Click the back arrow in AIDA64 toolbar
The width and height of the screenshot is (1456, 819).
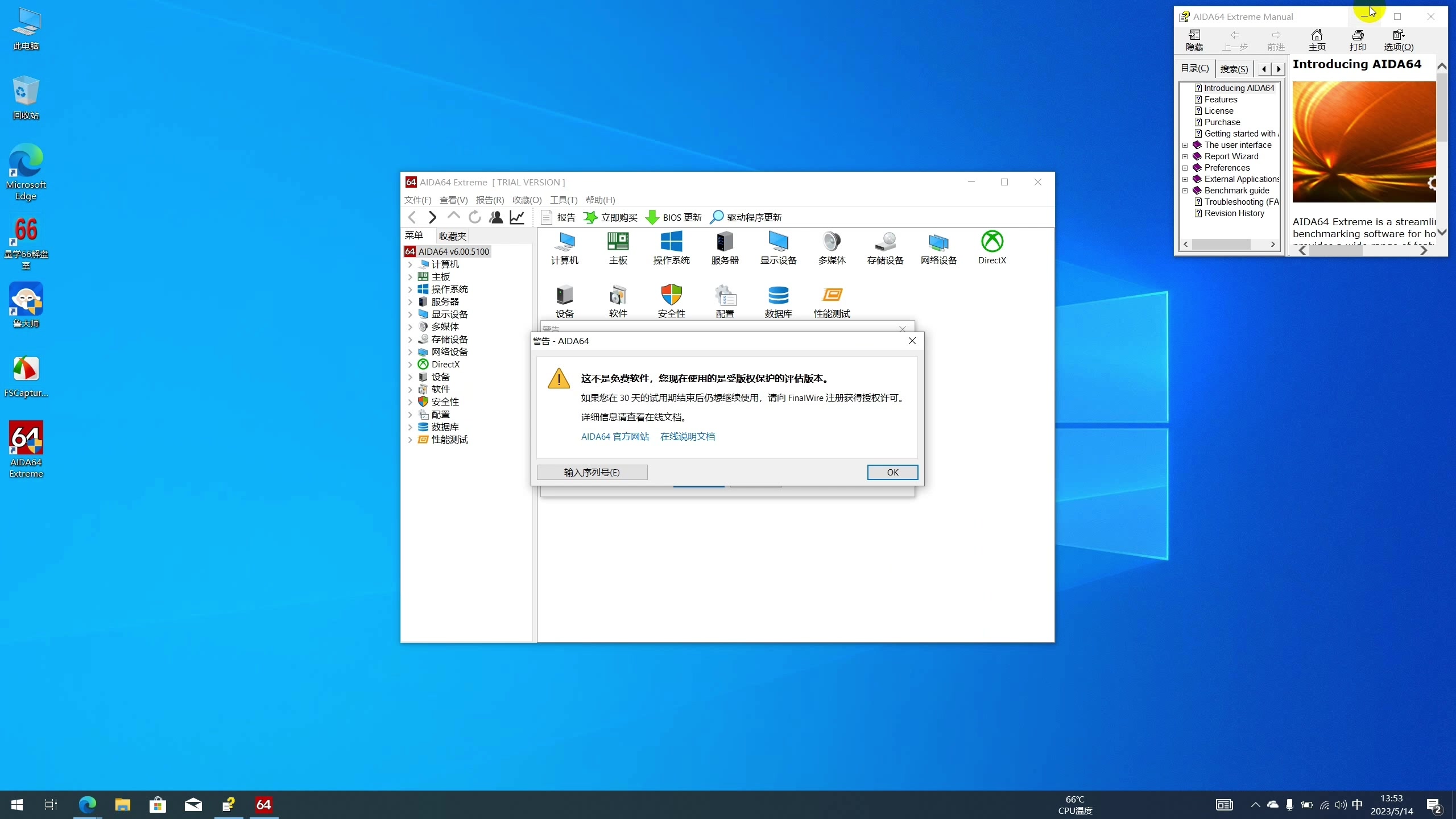(x=412, y=217)
